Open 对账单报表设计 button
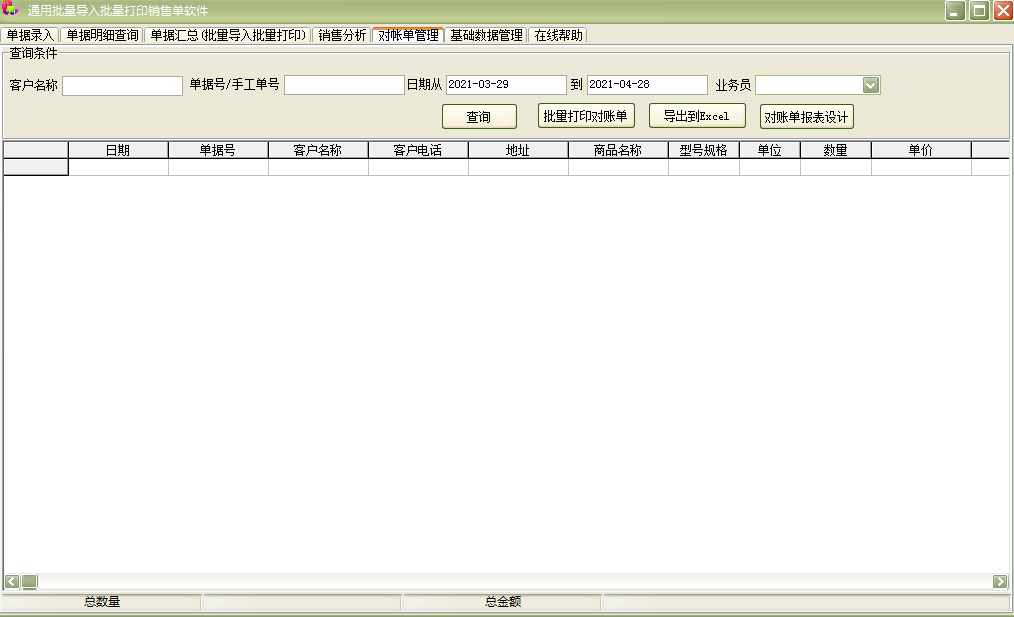 click(806, 116)
